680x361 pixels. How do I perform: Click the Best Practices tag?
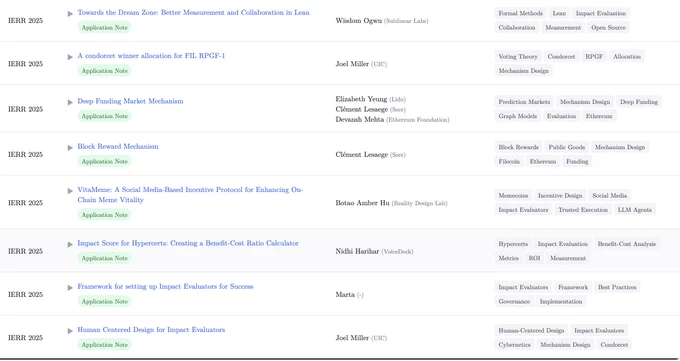tap(617, 287)
